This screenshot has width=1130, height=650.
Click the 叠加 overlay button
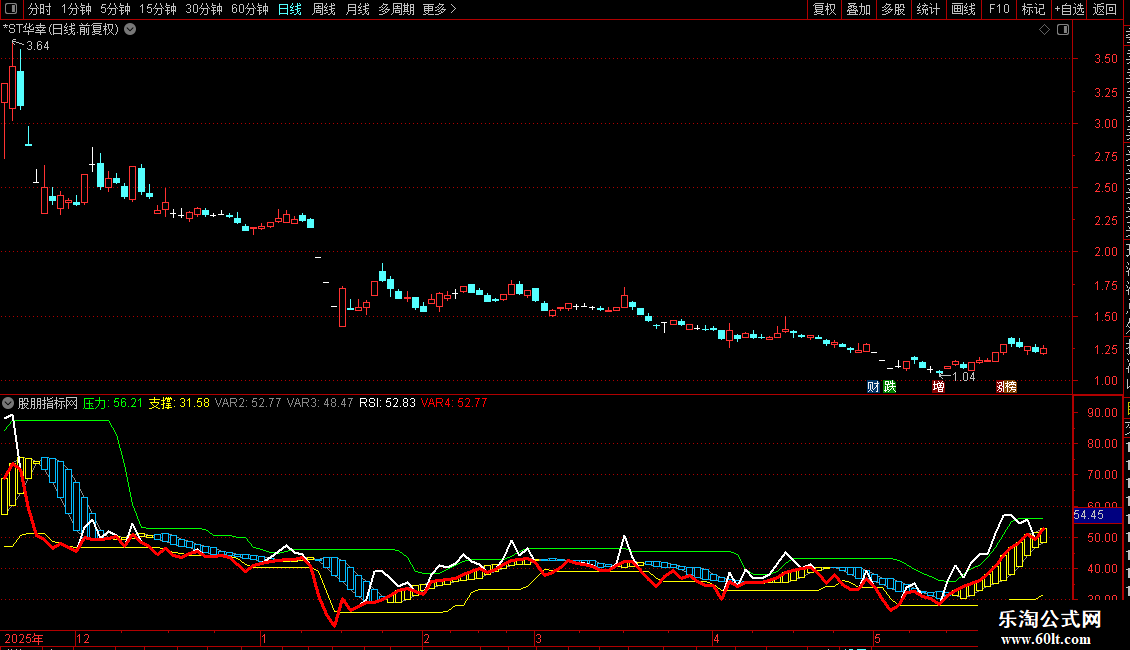coord(858,9)
